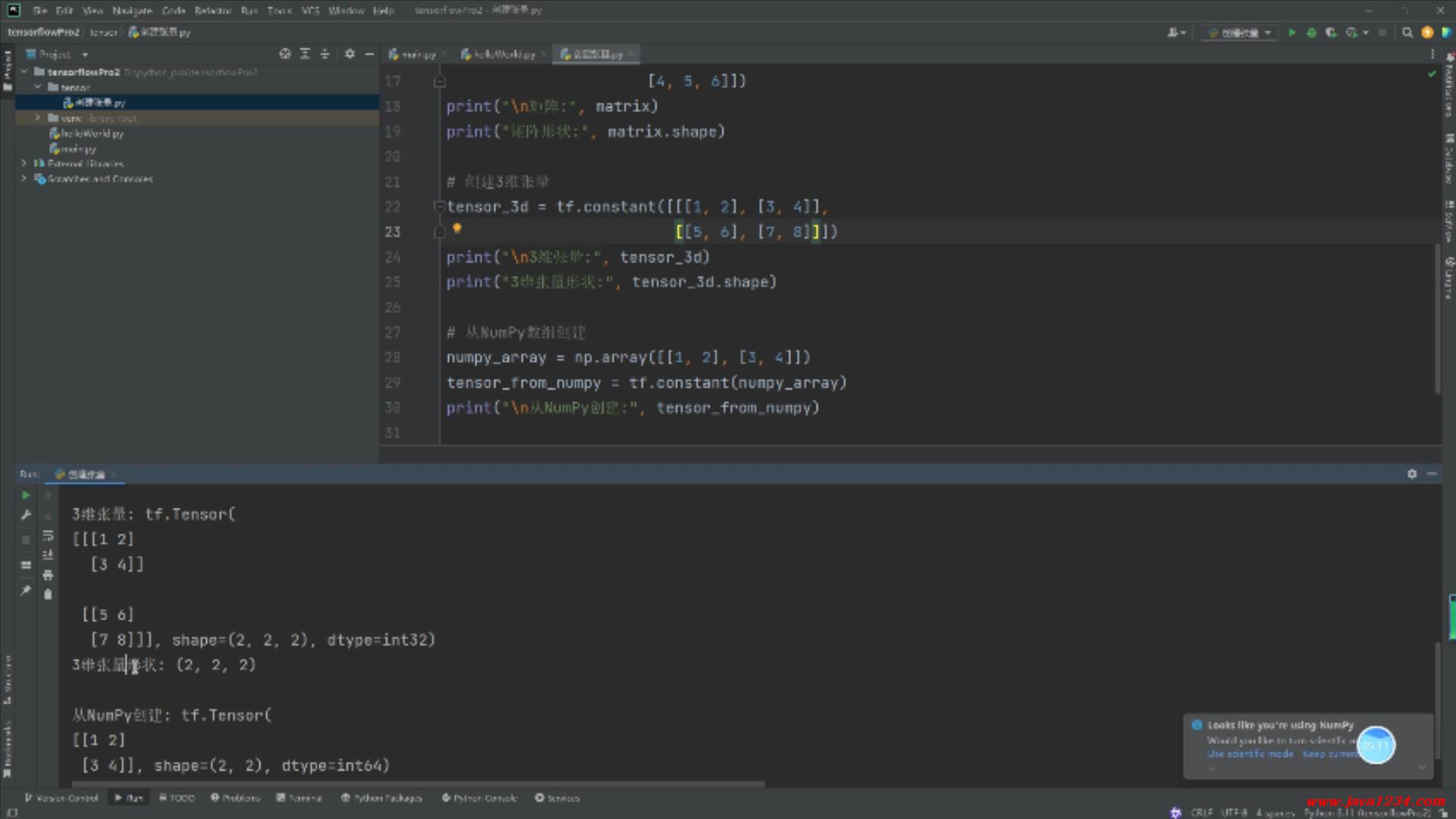Viewport: 1456px width, 819px height.
Task: Open Search Everywhere magnifier icon
Action: pyautogui.click(x=1407, y=33)
